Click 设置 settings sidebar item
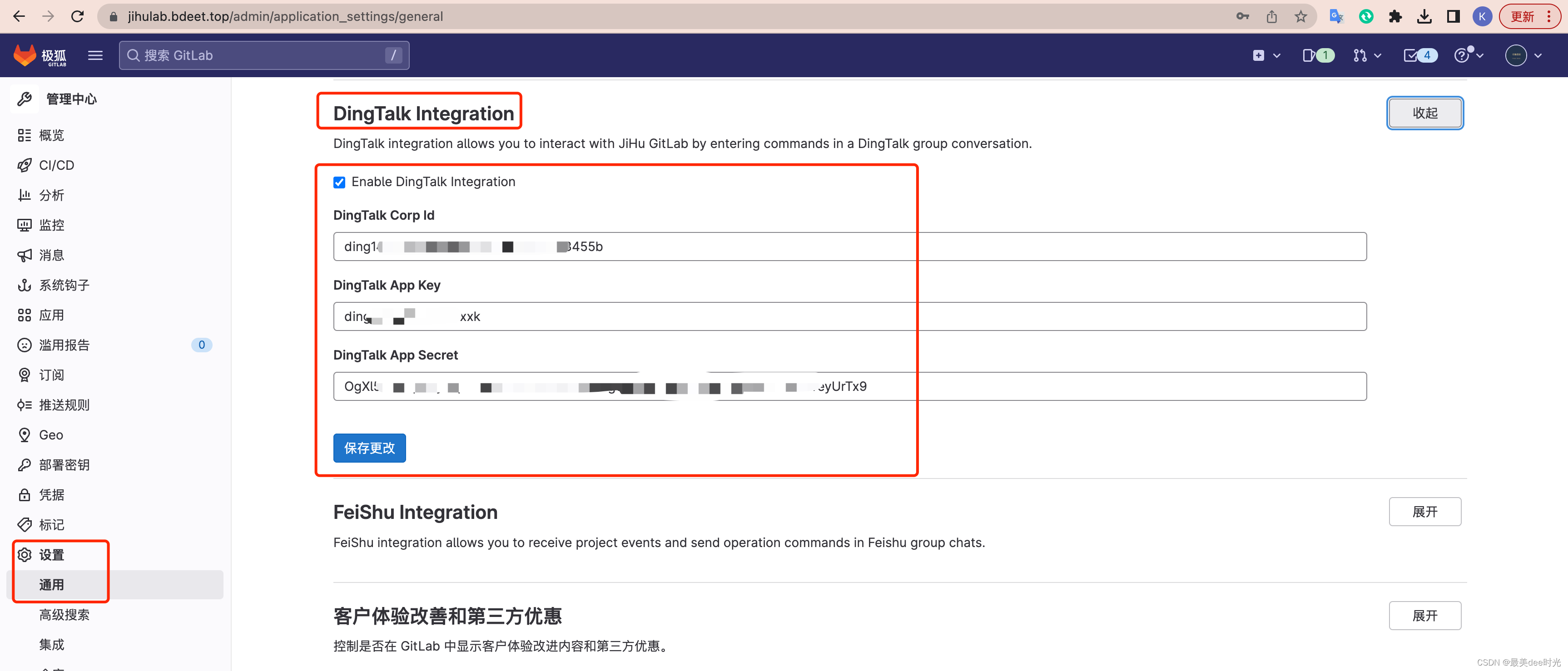Screen dimensions: 1568x671 [x=114, y=555]
